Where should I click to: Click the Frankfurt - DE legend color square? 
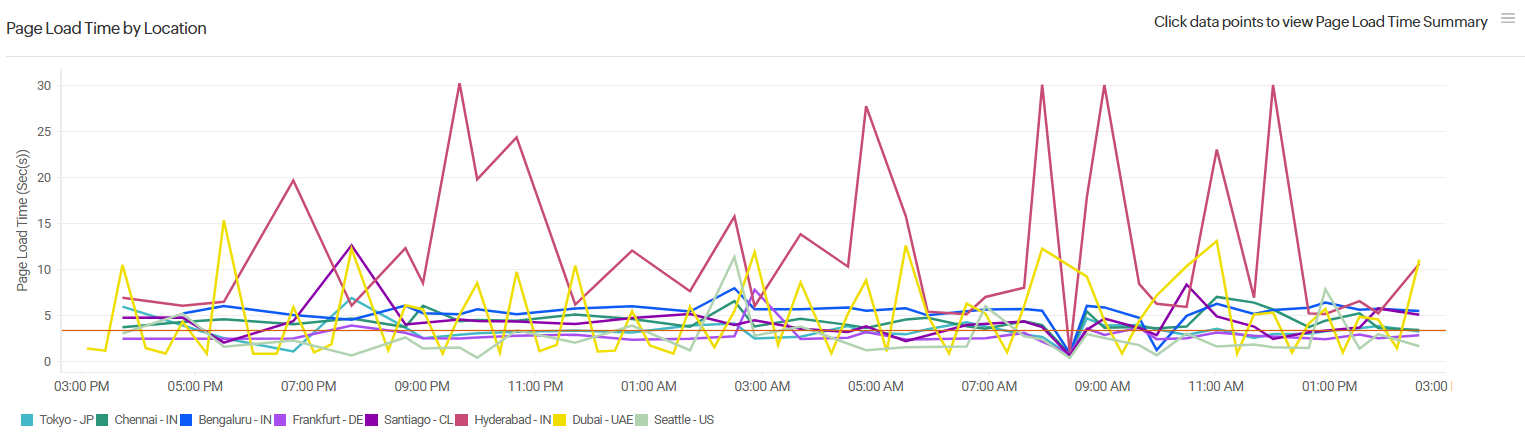282,420
